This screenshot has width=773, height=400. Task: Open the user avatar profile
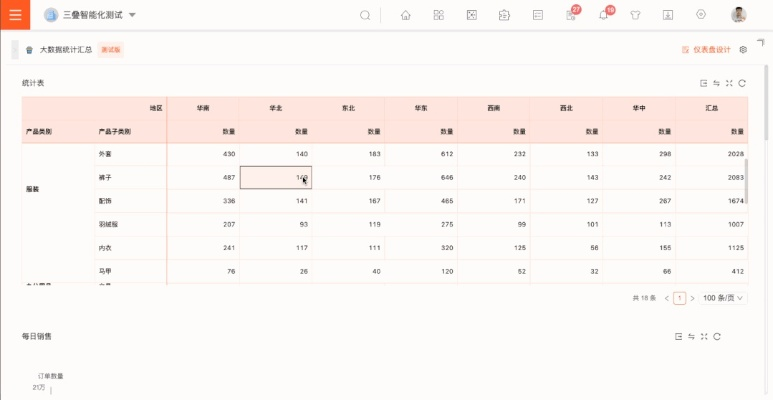click(739, 15)
